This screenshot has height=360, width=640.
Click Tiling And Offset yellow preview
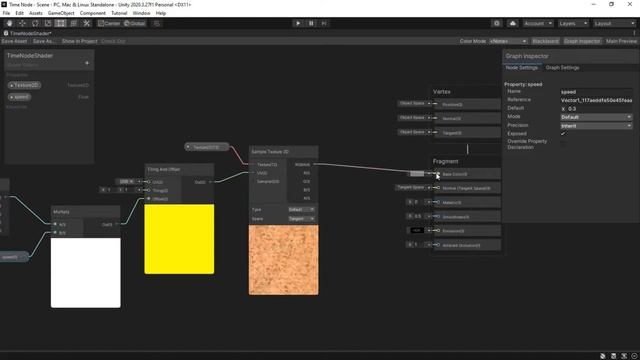pos(179,239)
